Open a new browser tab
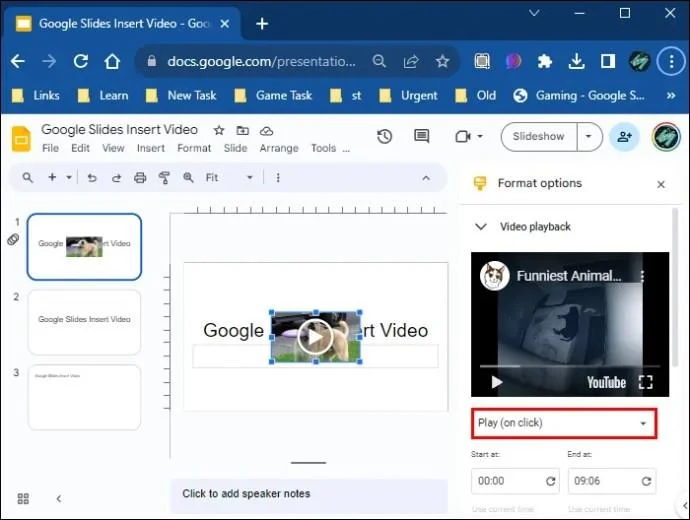The width and height of the screenshot is (690, 520). tap(262, 24)
